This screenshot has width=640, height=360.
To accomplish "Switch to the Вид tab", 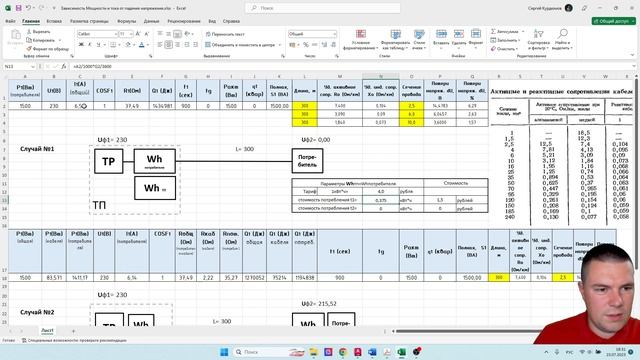I will point(212,21).
